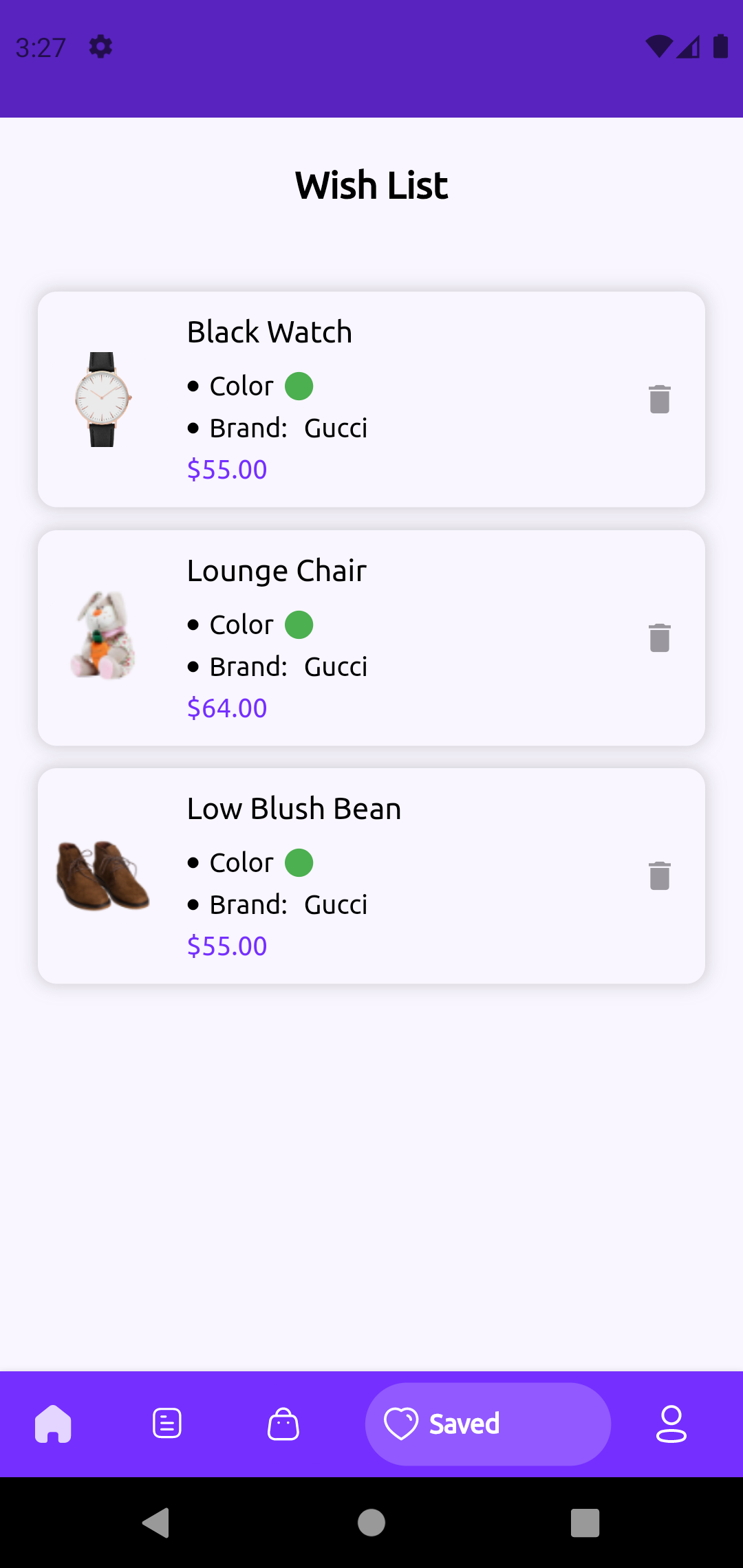Open the shopping bag cart

tap(283, 1424)
